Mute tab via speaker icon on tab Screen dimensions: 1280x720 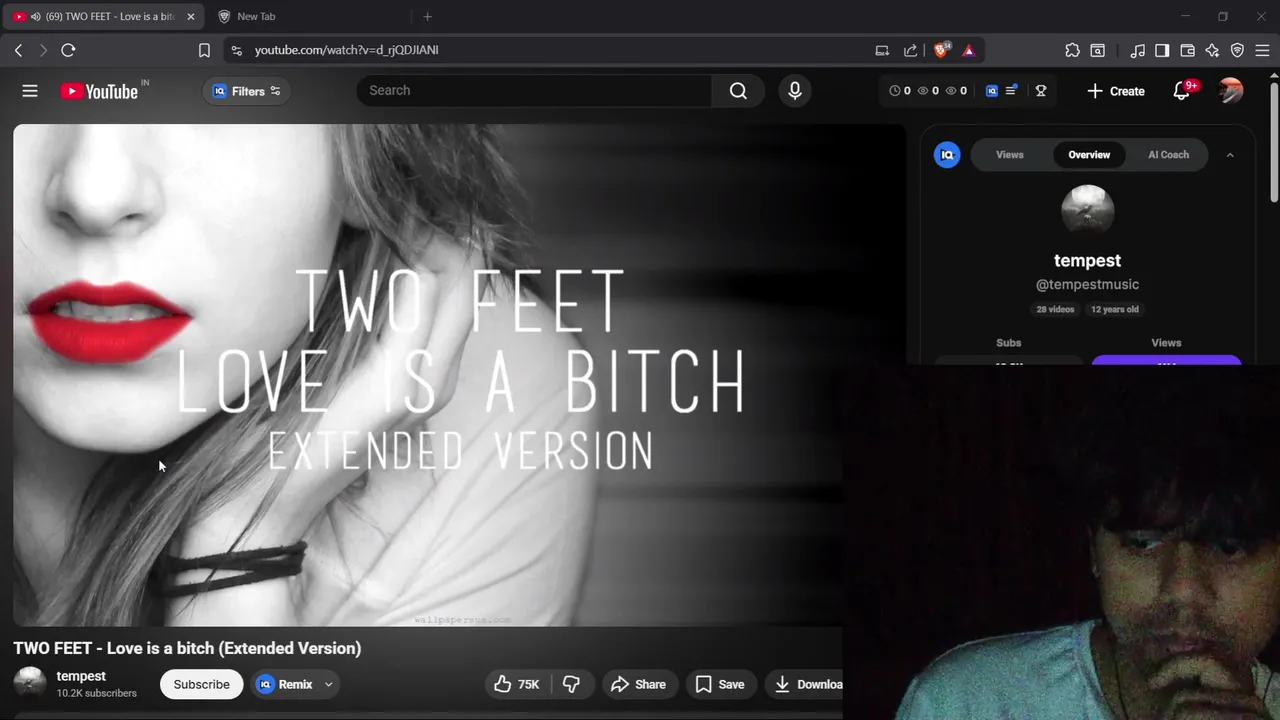[36, 17]
